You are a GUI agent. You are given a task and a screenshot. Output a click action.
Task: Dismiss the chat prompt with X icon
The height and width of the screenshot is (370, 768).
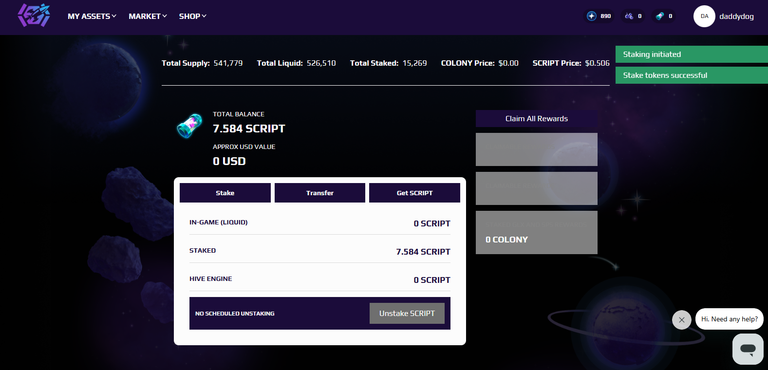(681, 320)
